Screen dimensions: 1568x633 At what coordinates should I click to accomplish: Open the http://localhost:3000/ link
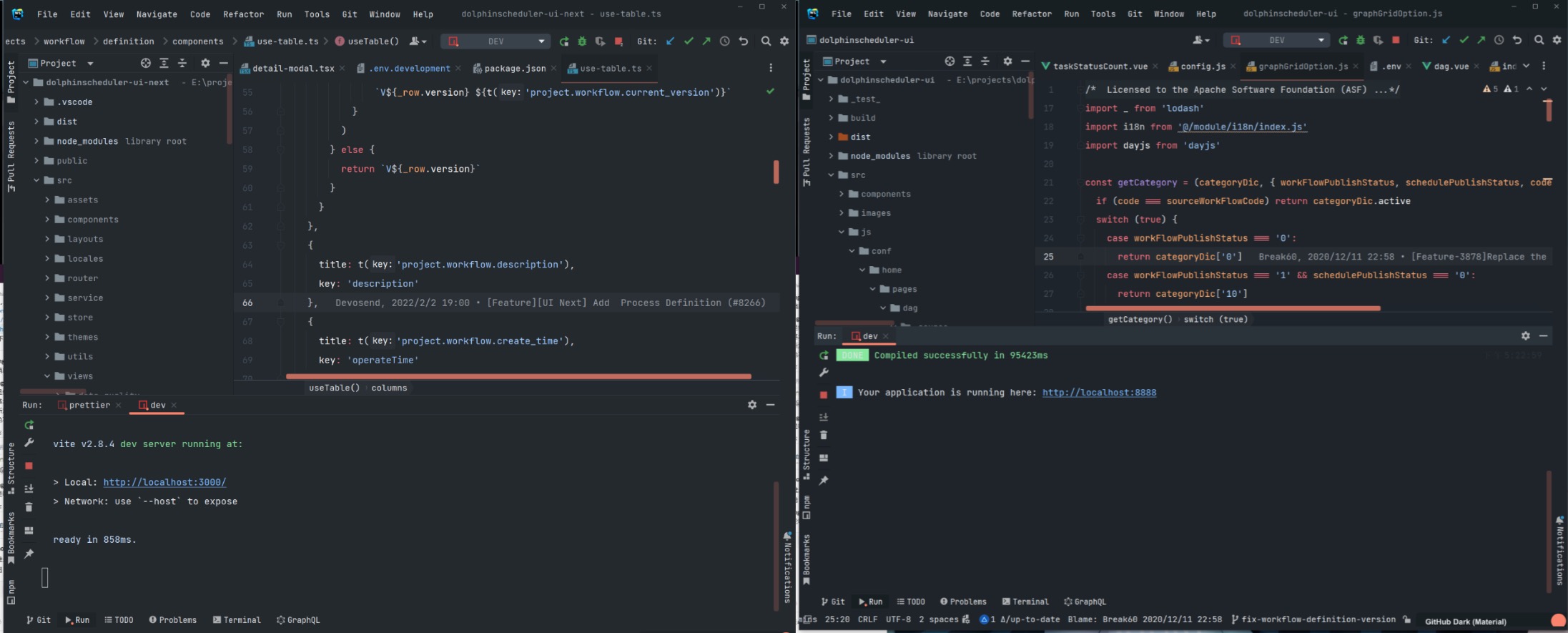164,483
